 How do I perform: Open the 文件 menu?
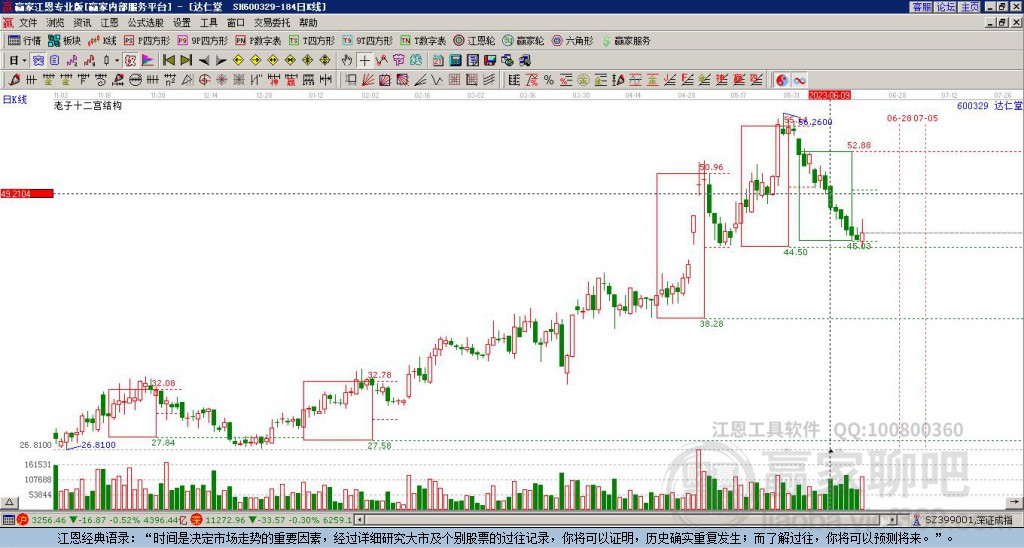click(x=28, y=23)
